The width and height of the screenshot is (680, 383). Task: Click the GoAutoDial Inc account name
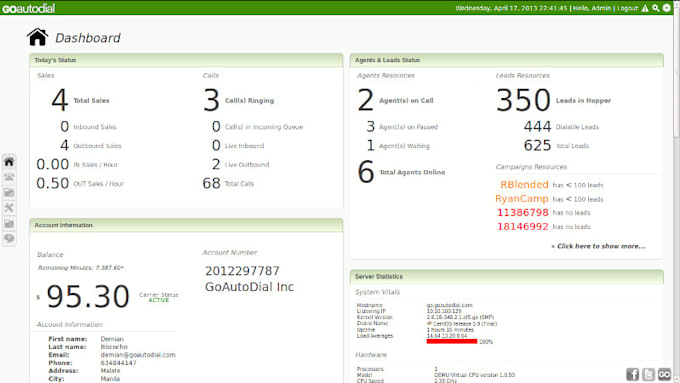249,287
